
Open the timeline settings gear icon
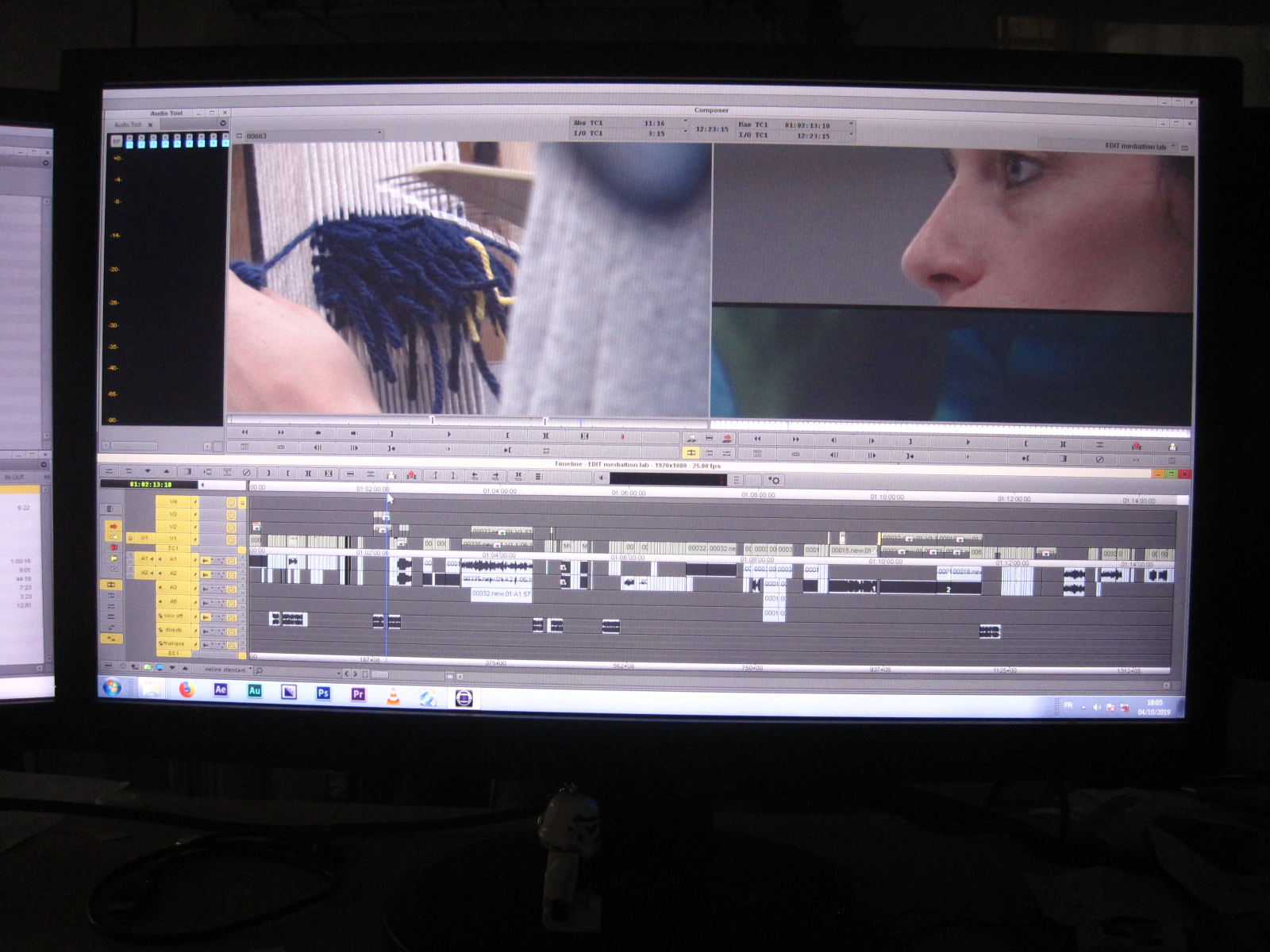774,480
